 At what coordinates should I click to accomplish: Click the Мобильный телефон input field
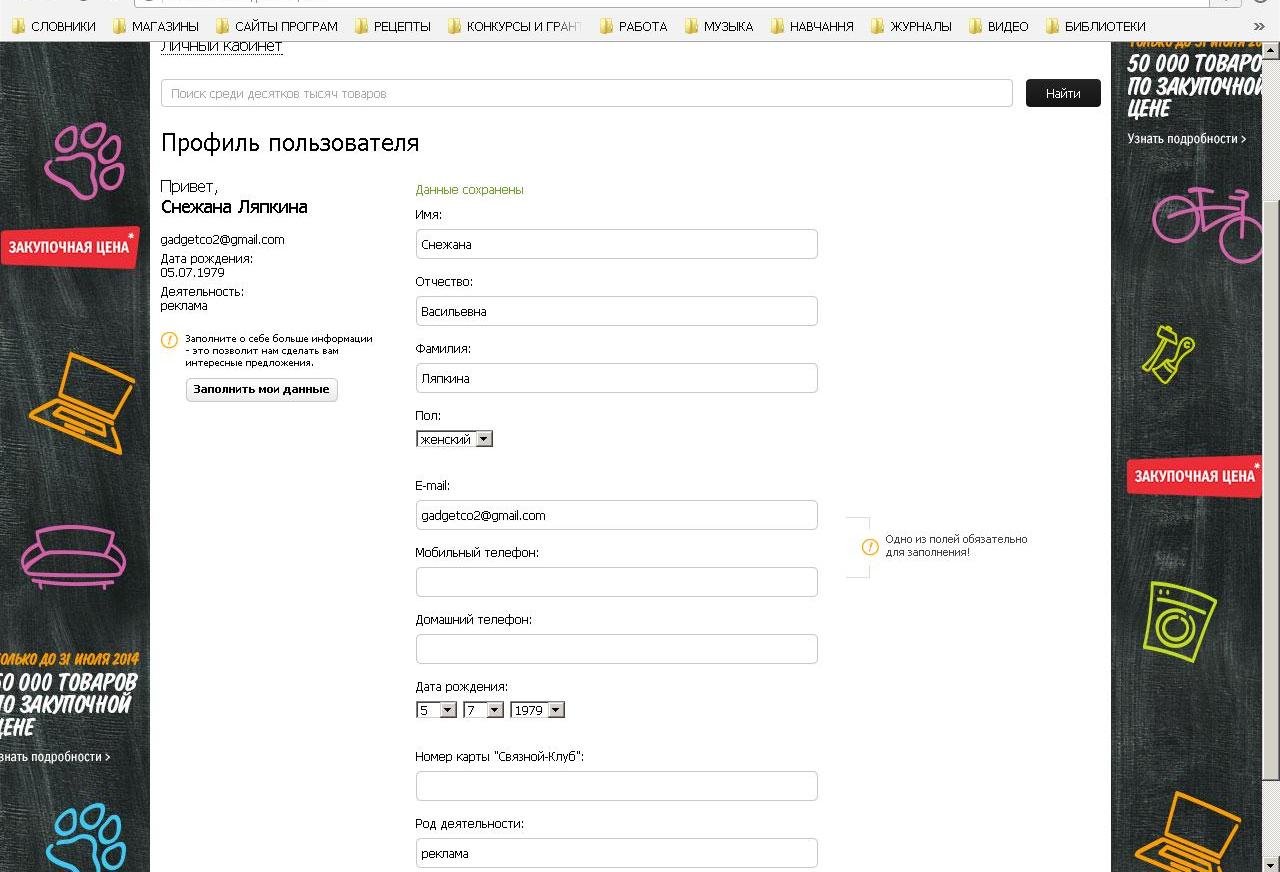[x=616, y=582]
